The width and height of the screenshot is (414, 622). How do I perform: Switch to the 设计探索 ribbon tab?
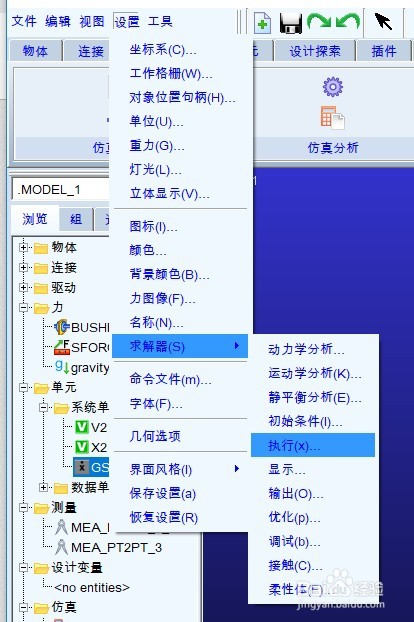pyautogui.click(x=315, y=51)
